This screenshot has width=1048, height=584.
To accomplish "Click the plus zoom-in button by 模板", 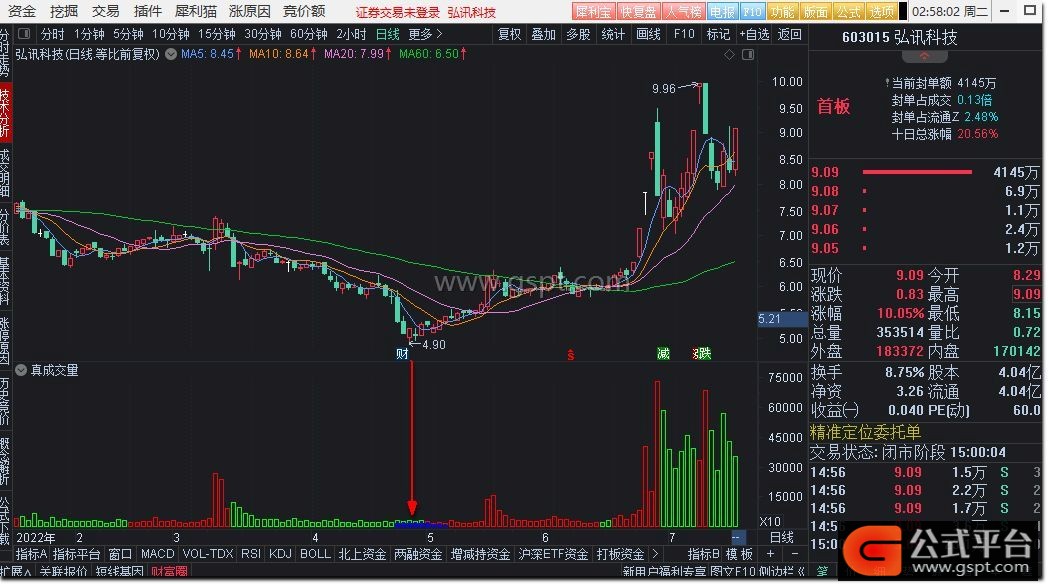I will (771, 554).
